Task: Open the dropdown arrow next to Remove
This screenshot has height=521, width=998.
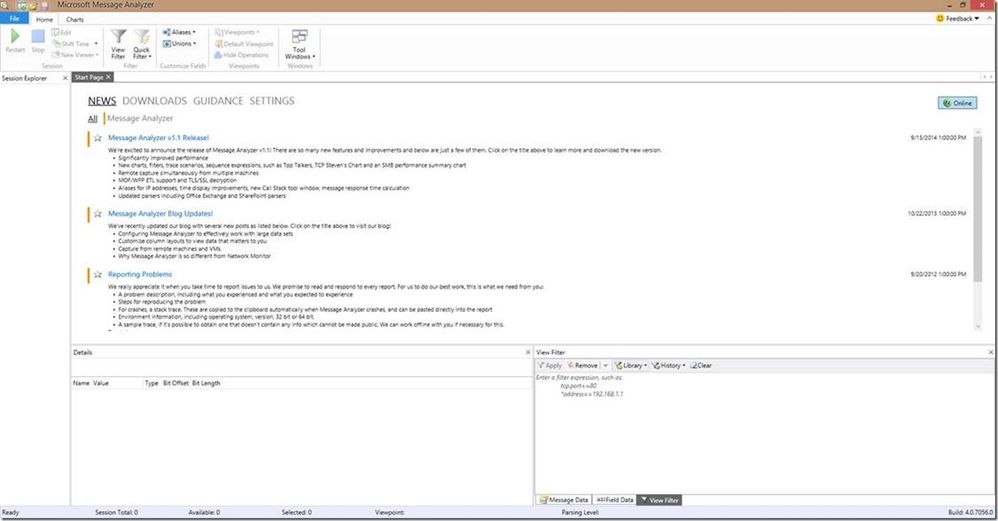Action: pyautogui.click(x=605, y=365)
